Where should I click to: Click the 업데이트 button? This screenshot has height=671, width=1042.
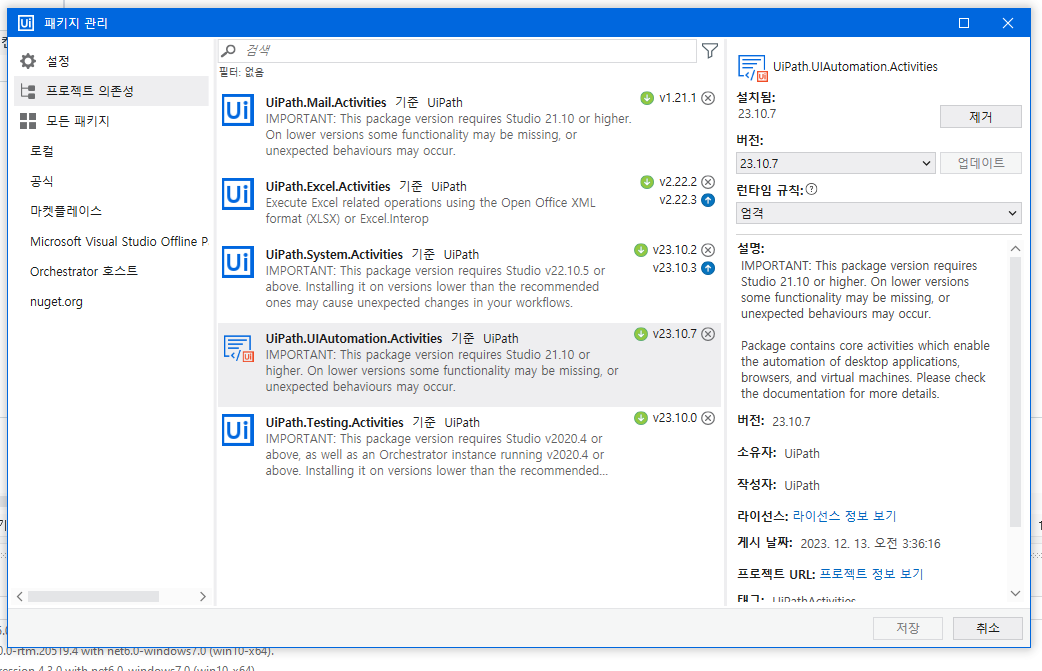pos(980,163)
